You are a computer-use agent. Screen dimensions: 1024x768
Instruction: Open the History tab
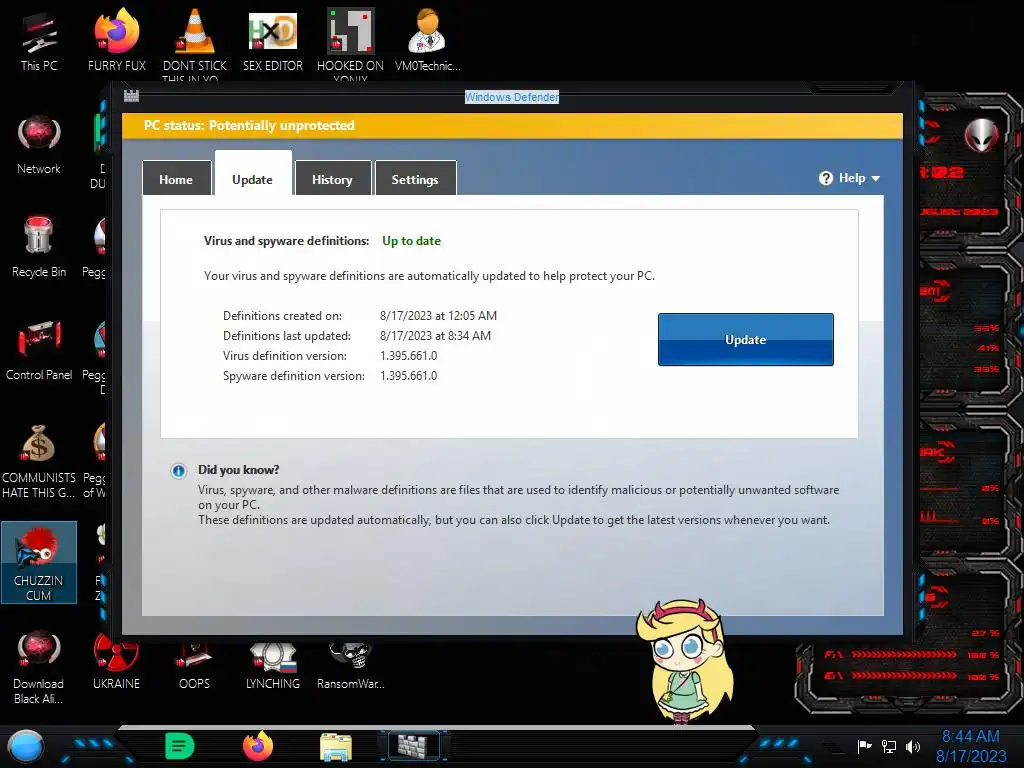pyautogui.click(x=332, y=178)
